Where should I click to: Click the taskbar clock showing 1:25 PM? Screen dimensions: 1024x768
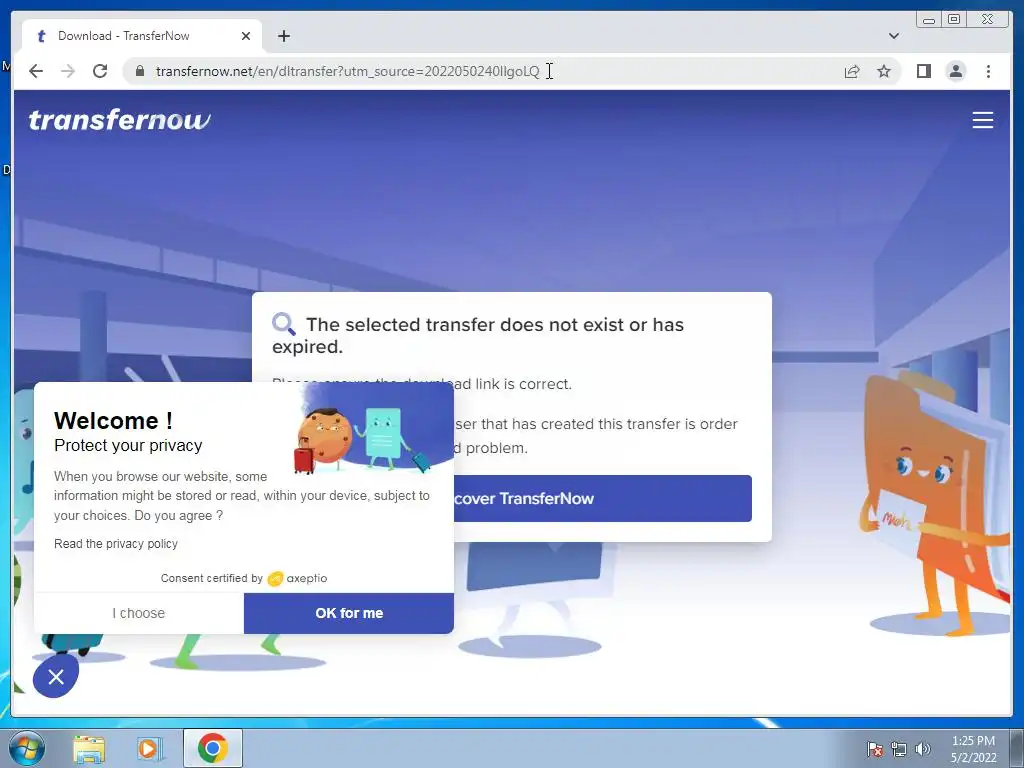[x=973, y=749]
